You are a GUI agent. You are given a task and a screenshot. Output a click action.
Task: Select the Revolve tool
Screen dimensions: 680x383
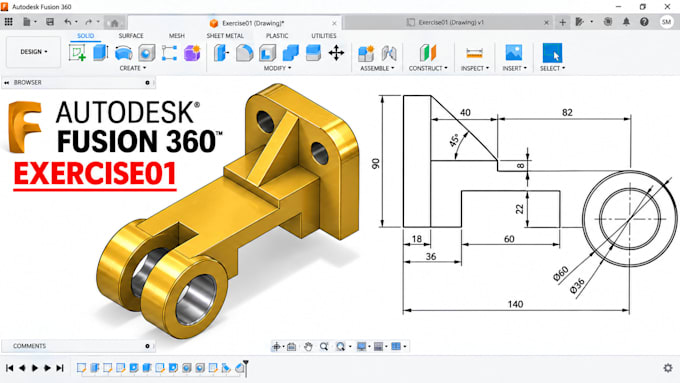(124, 53)
